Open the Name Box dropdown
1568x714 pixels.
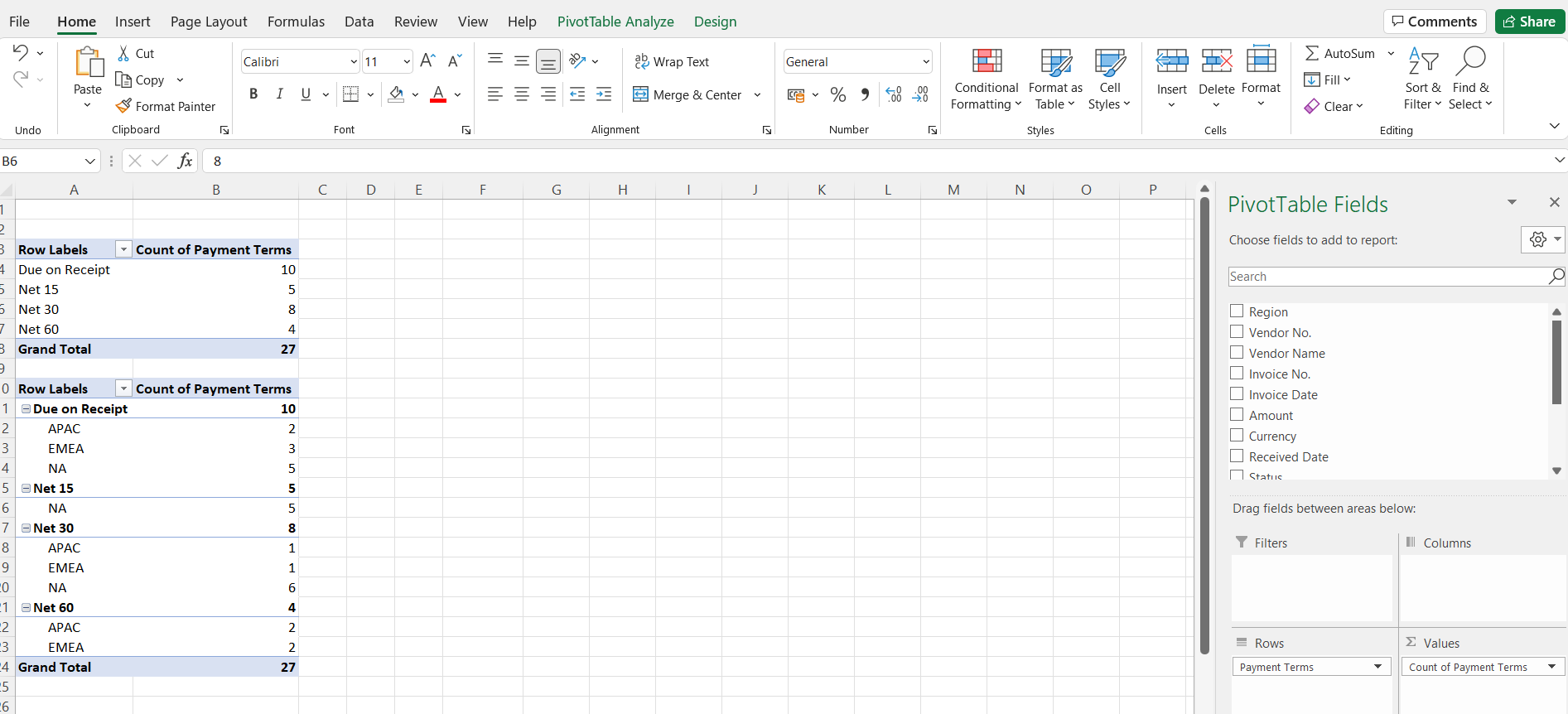[x=90, y=161]
